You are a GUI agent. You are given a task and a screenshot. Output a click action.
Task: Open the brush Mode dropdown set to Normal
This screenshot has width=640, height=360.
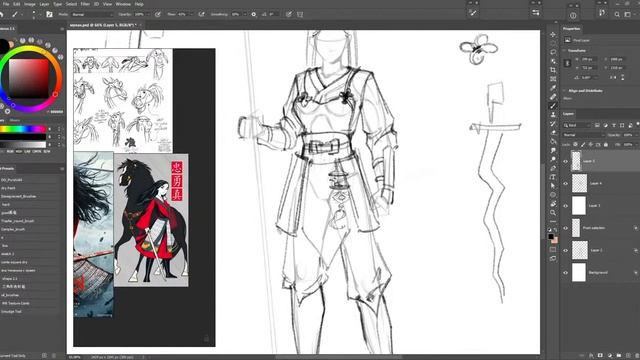pyautogui.click(x=91, y=14)
